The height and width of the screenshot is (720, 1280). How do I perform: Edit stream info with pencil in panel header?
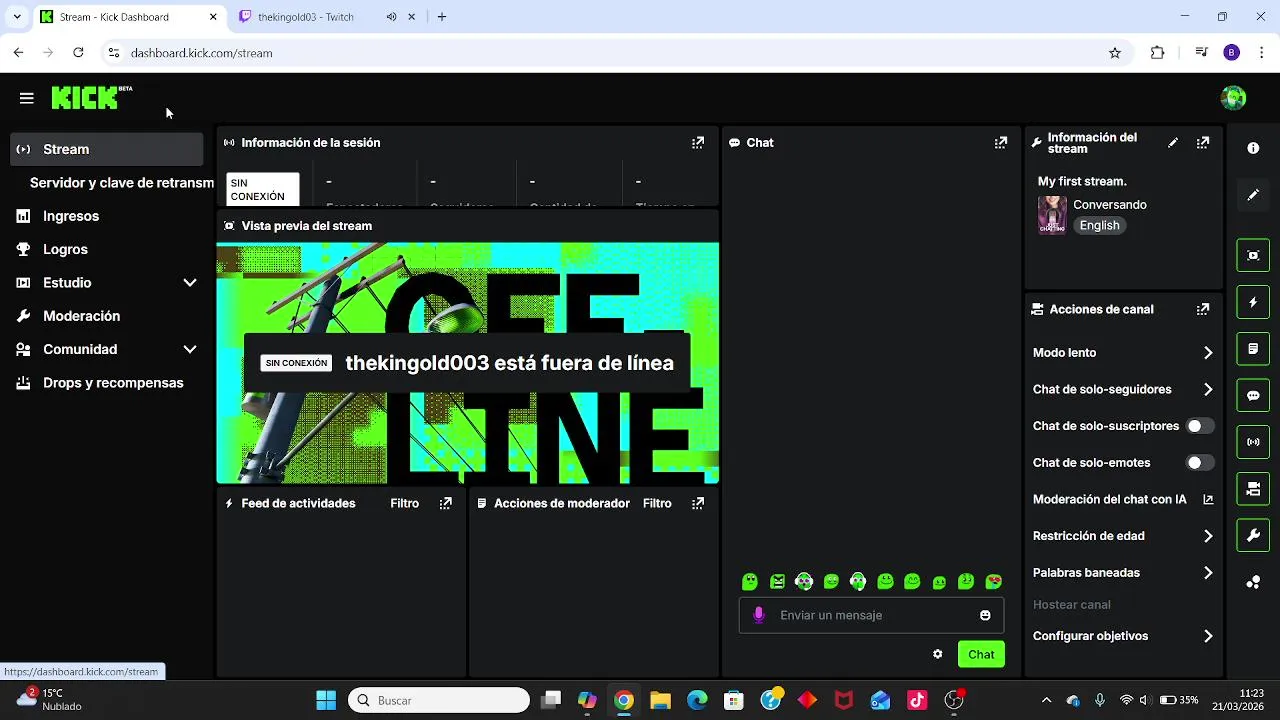[x=1173, y=143]
